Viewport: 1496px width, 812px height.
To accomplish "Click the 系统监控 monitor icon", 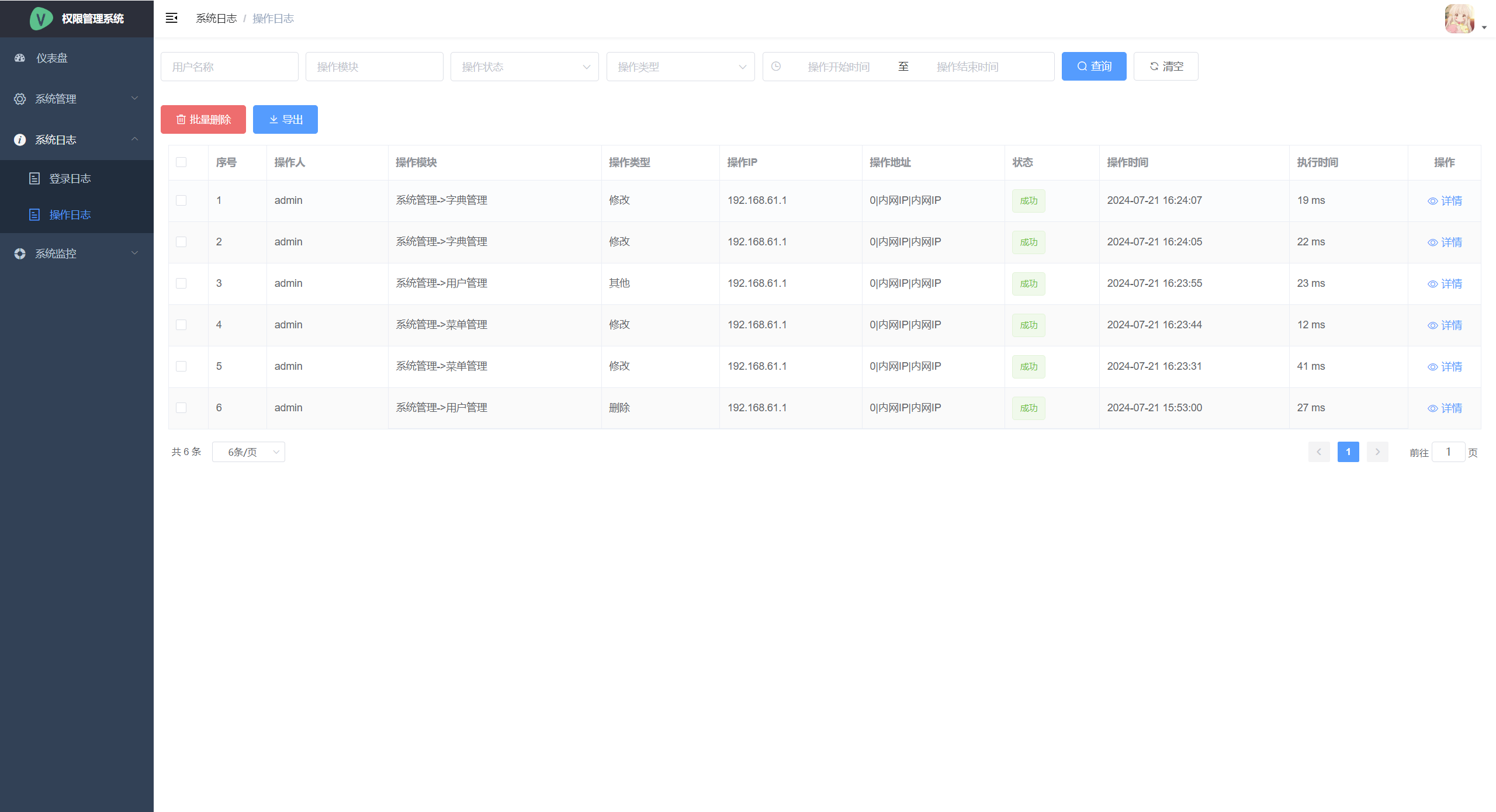I will click(20, 254).
